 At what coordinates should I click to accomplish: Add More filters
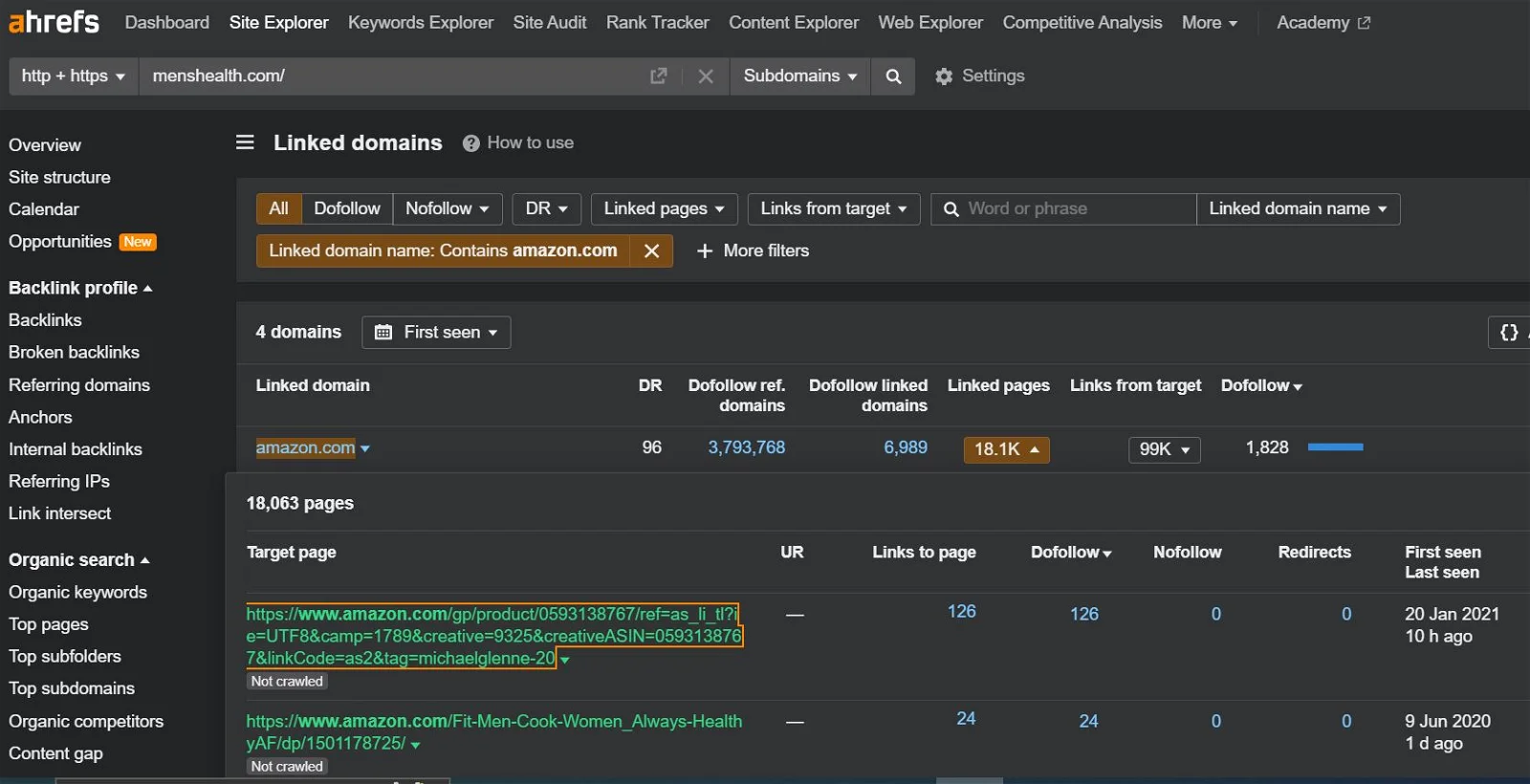coord(753,250)
